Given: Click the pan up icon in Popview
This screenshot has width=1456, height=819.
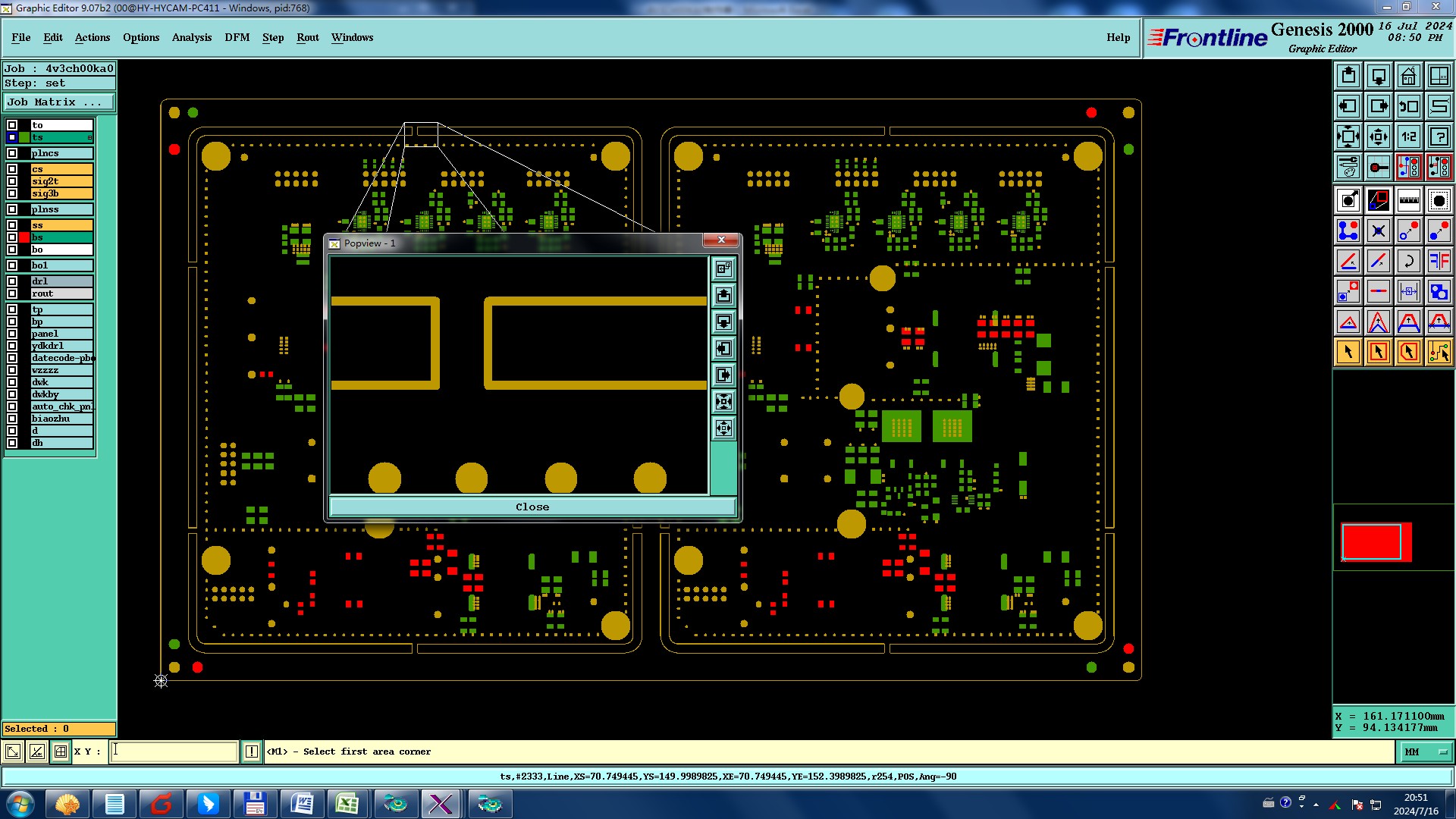Looking at the screenshot, I should 723,295.
